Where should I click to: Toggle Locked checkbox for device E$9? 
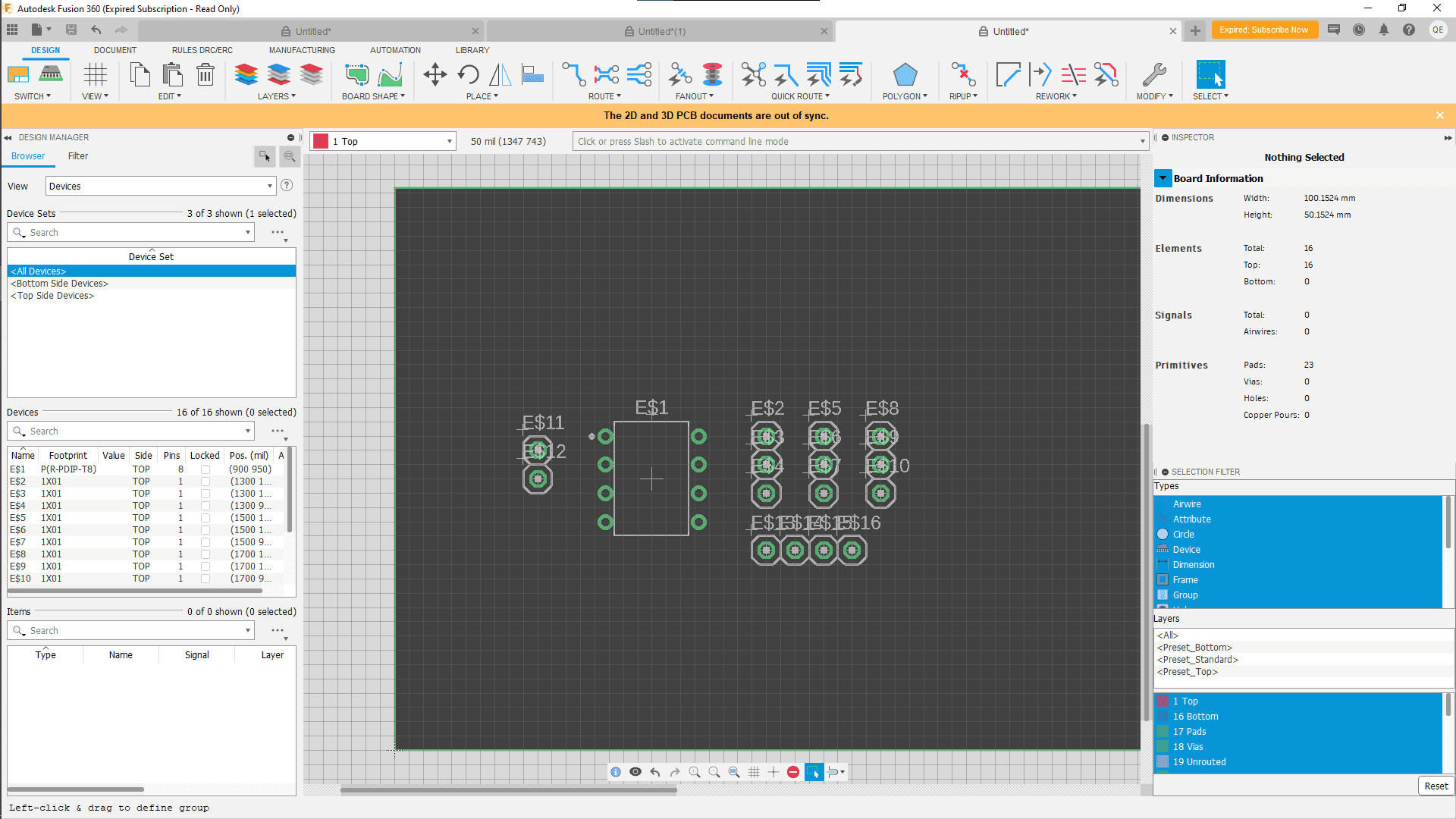tap(205, 566)
